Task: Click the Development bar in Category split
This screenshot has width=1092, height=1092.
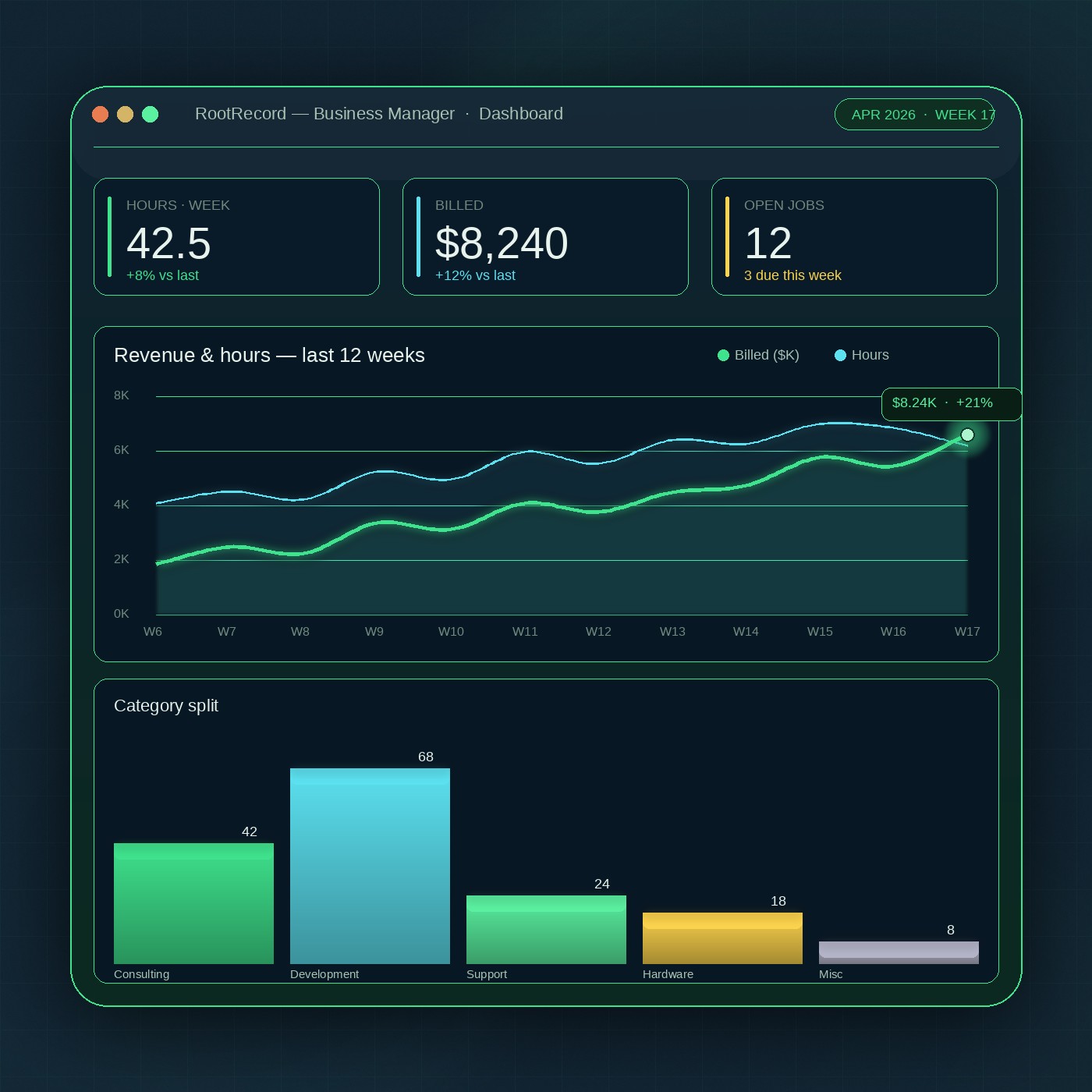Action: (x=370, y=866)
